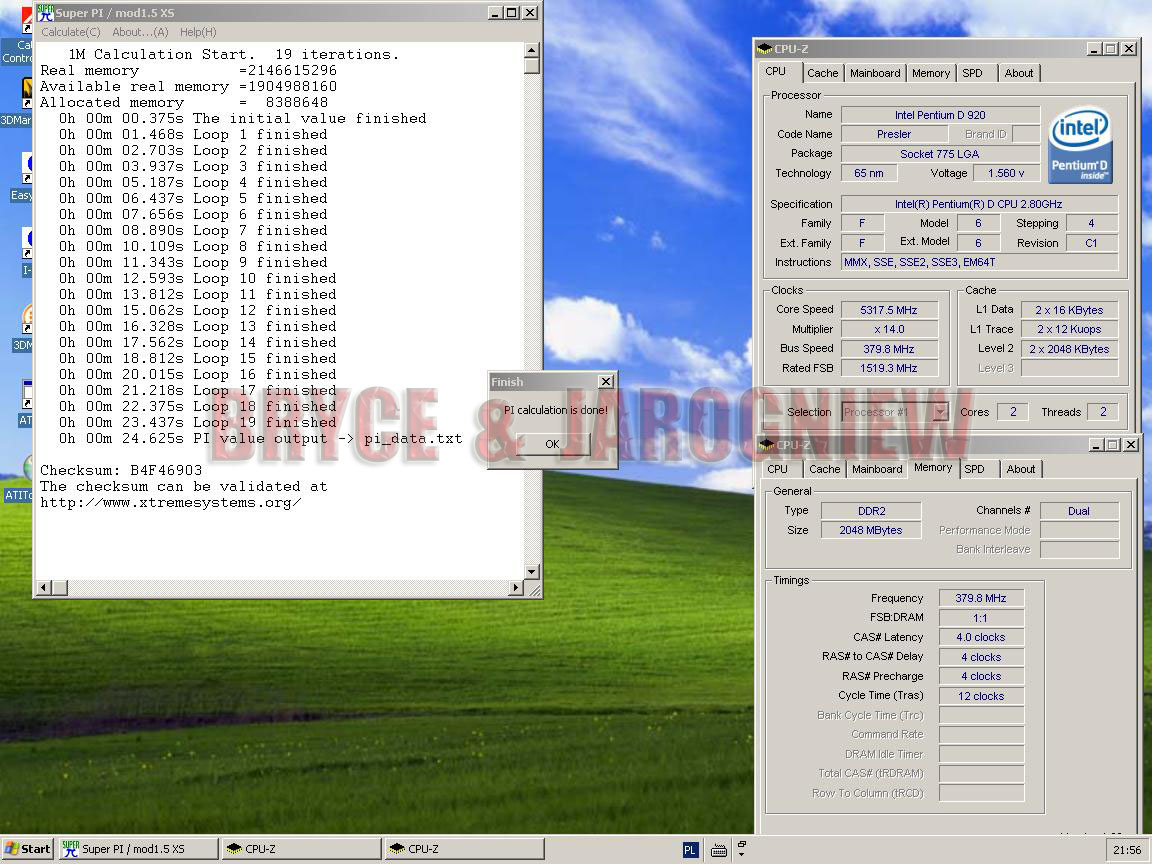
Task: Open the Help(H) menu in Super PI
Action: tap(198, 32)
